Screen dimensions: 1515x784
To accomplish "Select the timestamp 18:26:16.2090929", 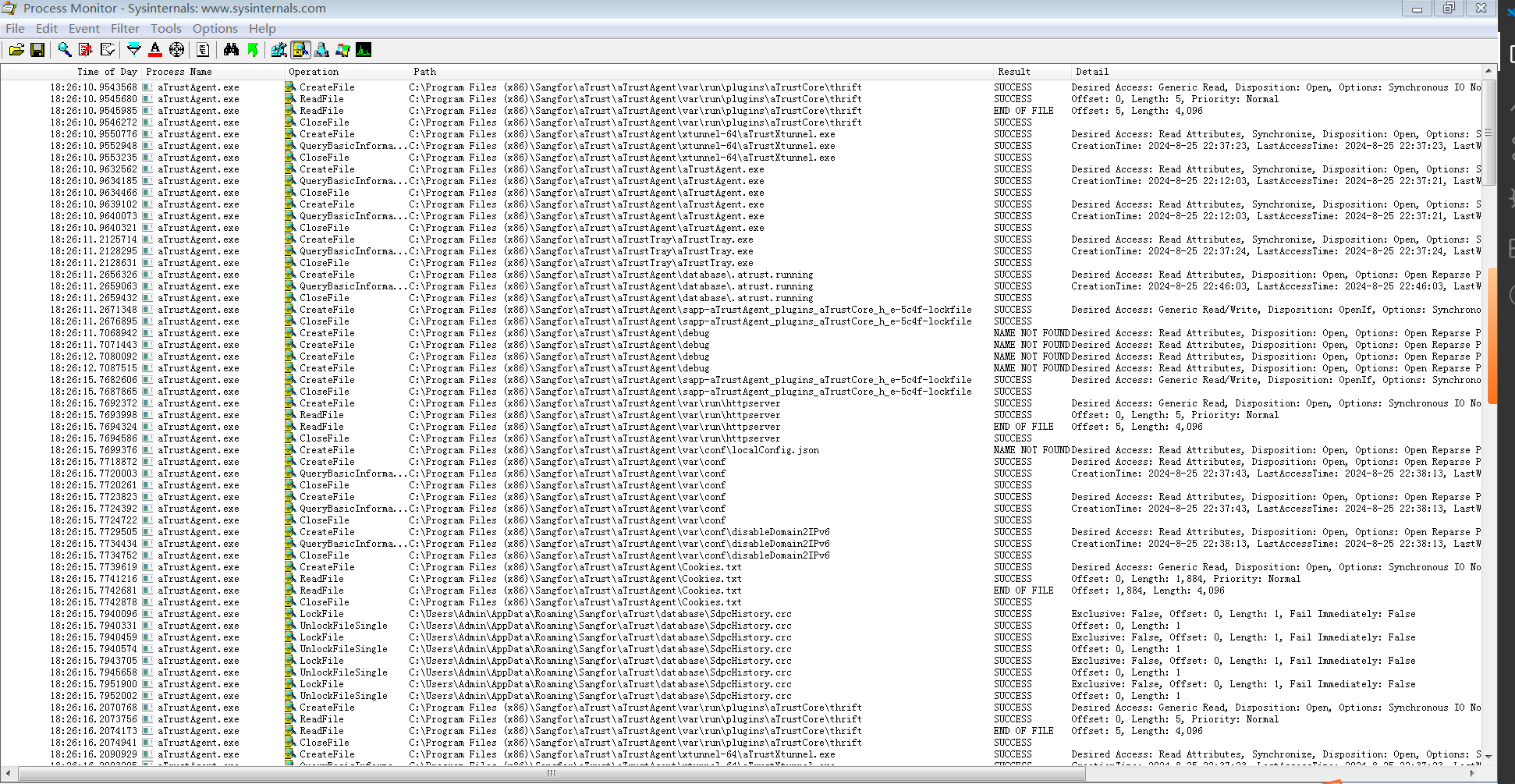I will coord(94,754).
